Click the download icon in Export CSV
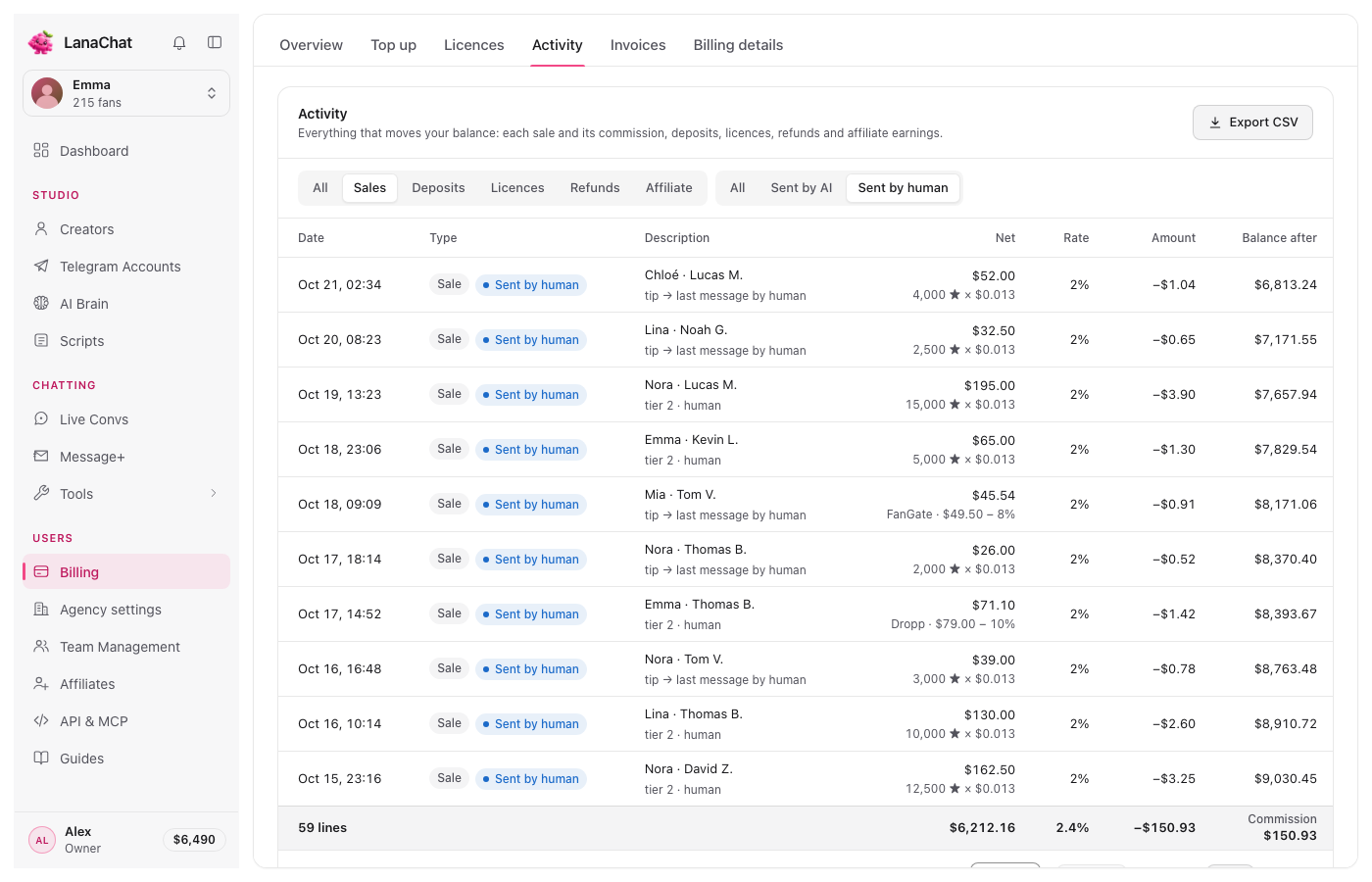Viewport: 1372px width, 882px height. pos(1215,122)
